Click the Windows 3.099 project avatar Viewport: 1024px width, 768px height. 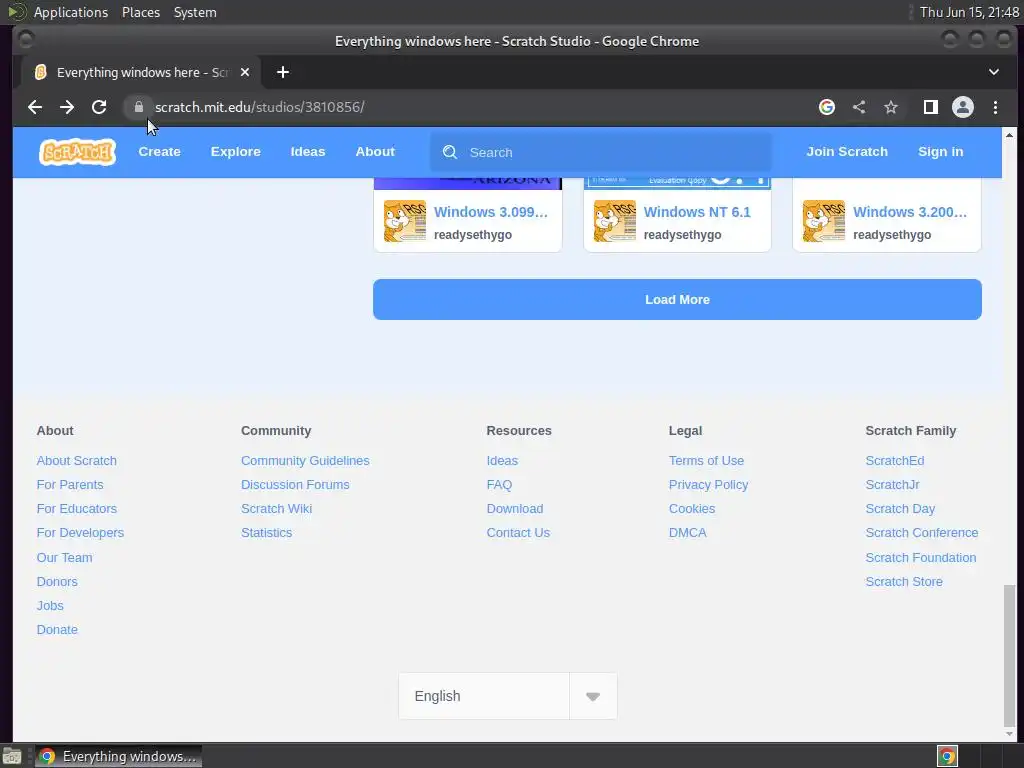click(x=405, y=221)
